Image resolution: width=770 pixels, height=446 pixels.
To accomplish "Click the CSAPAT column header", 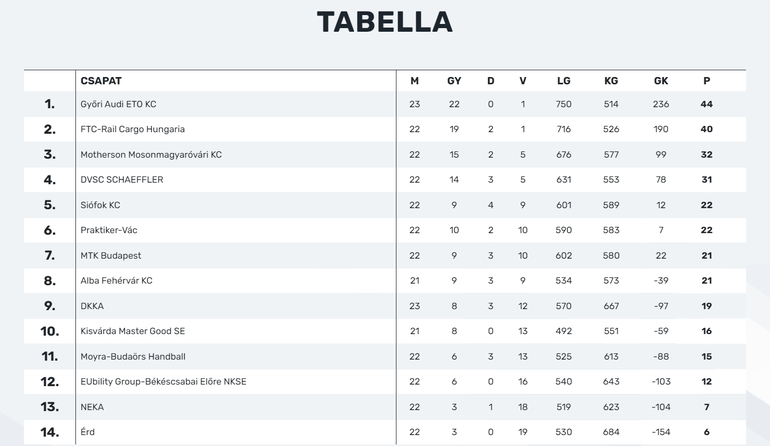I will tap(101, 81).
